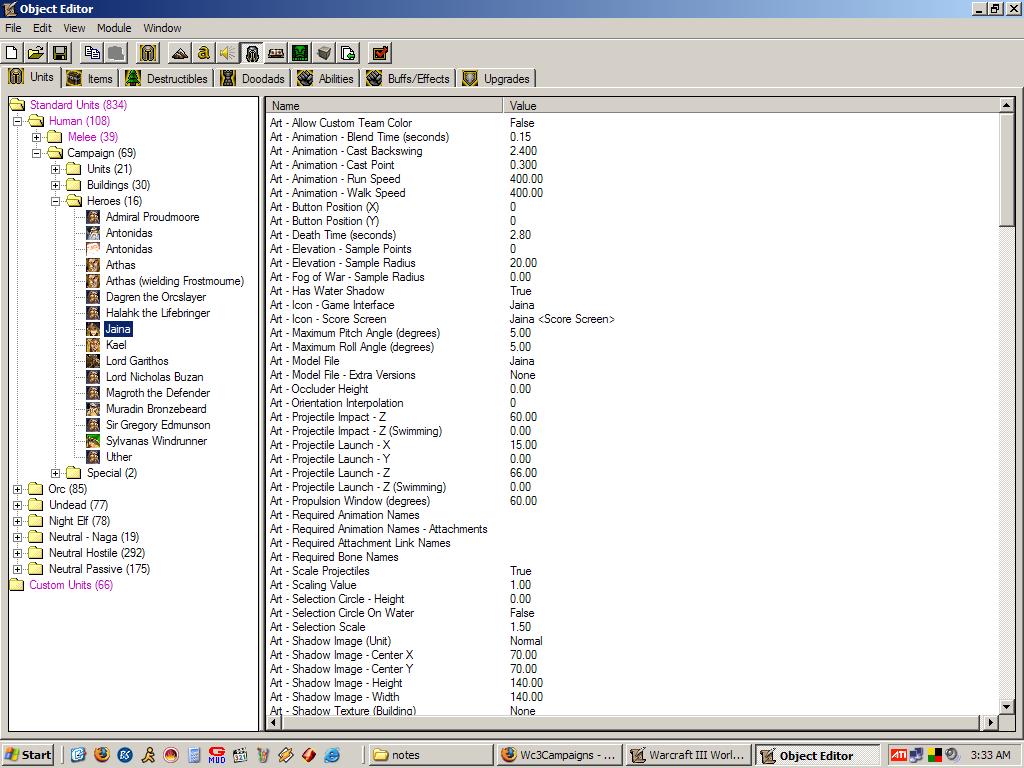Collapse the Human (108) folder

point(18,121)
